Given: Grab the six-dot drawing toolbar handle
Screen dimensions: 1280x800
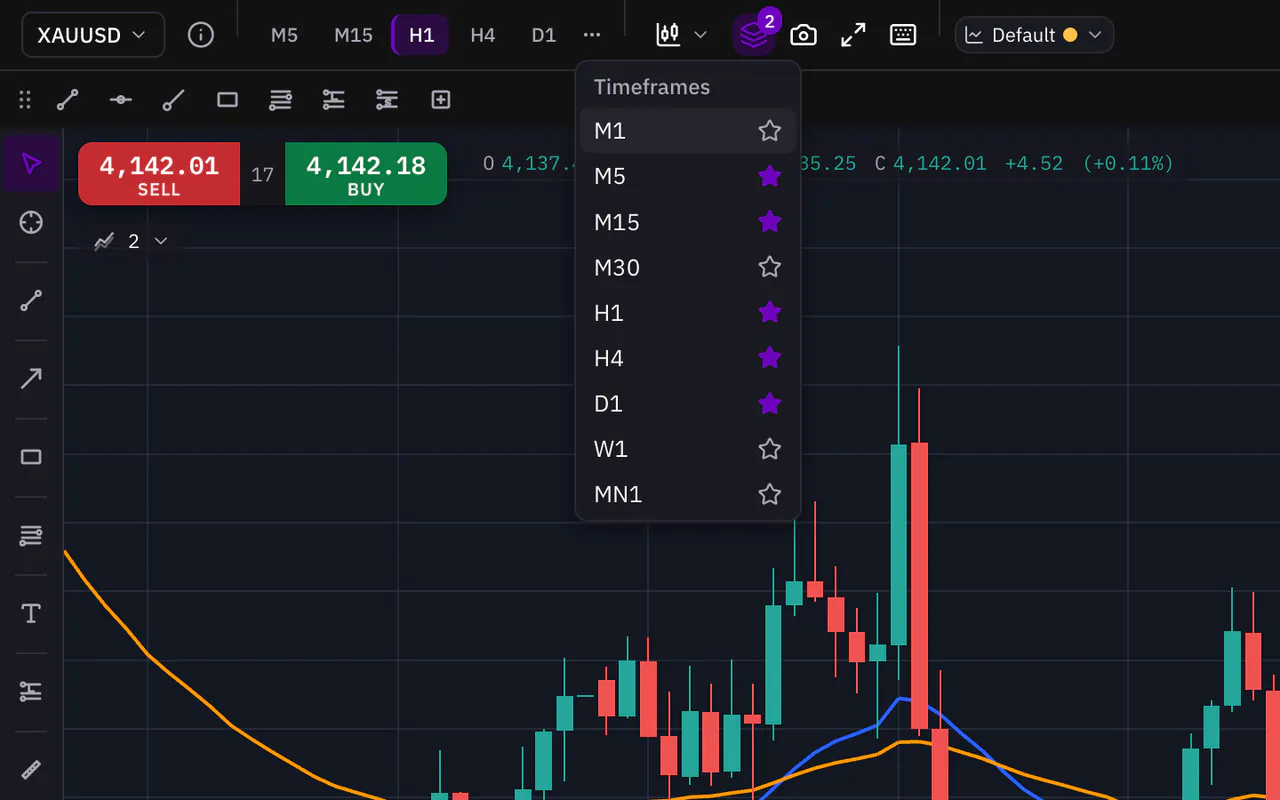Looking at the screenshot, I should [25, 99].
